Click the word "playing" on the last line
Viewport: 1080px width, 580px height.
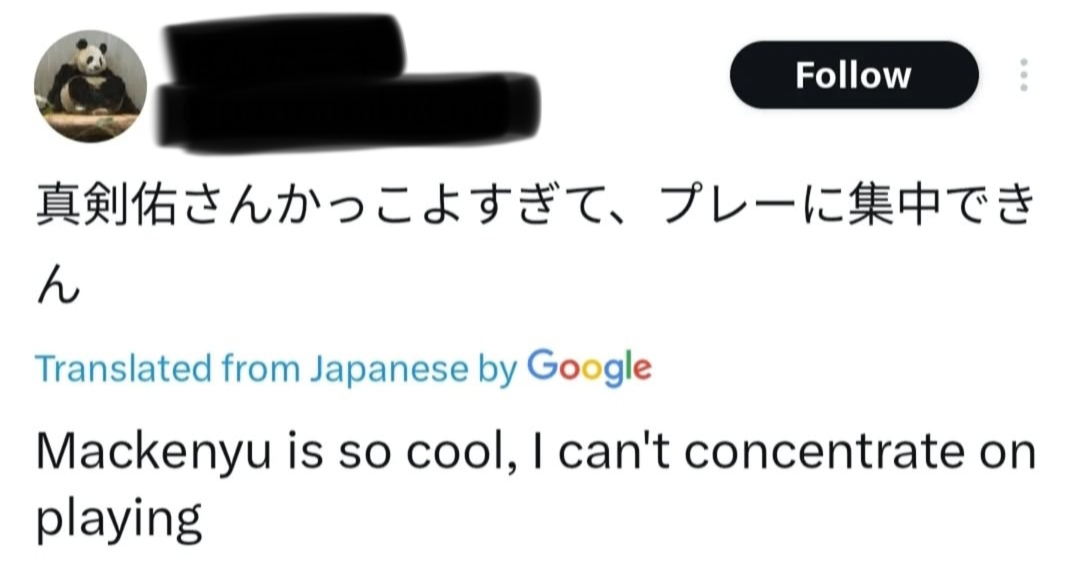(119, 520)
